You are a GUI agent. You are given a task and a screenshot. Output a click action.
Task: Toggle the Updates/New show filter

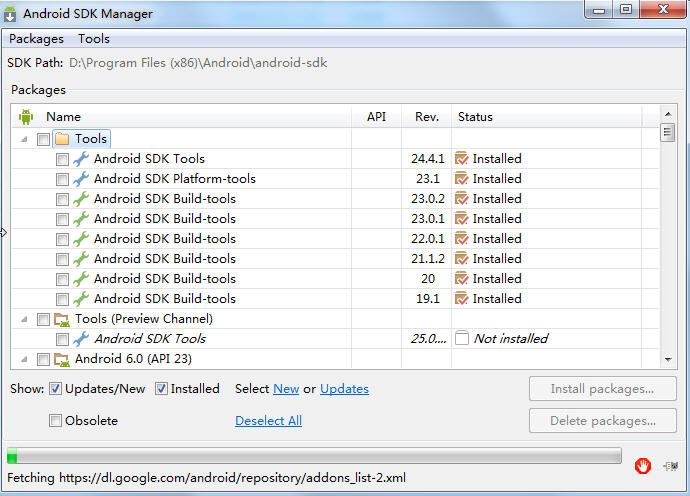(x=55, y=389)
